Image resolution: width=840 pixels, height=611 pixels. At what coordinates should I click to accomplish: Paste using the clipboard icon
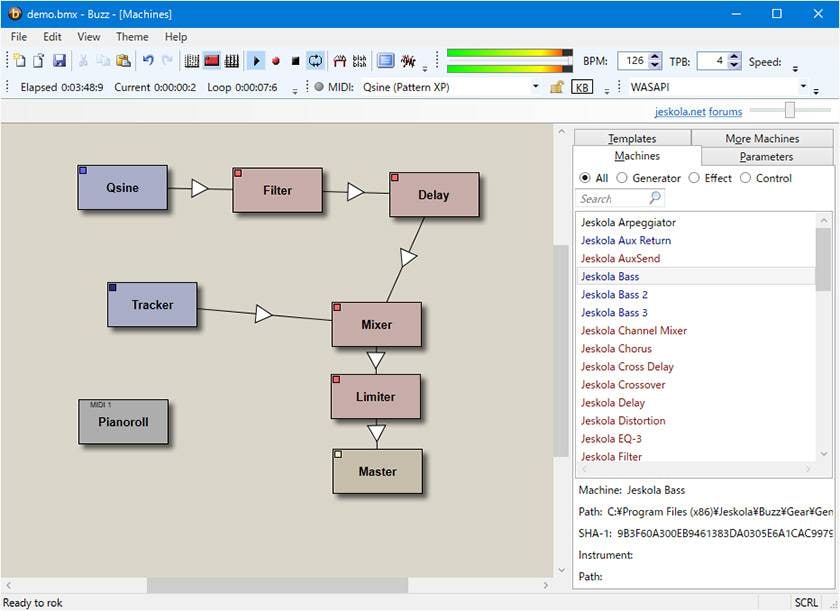(123, 61)
